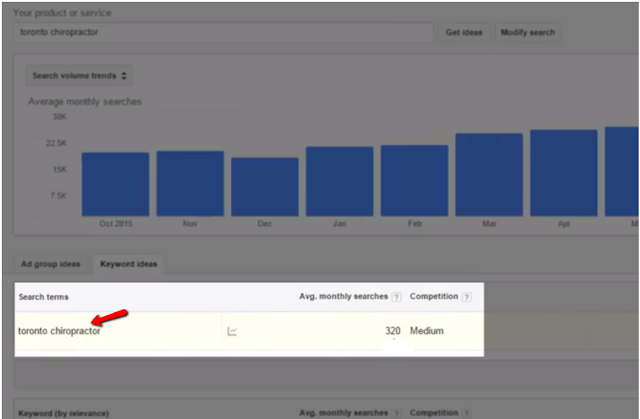Select the Keyword ideas tab
This screenshot has height=419, width=640.
tap(129, 264)
